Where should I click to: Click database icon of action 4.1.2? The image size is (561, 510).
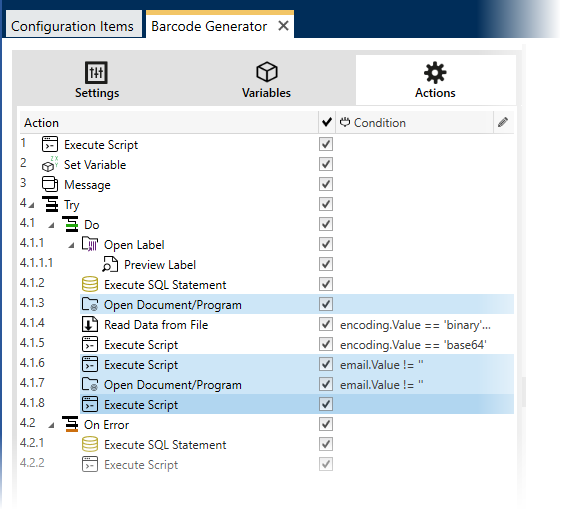point(89,285)
